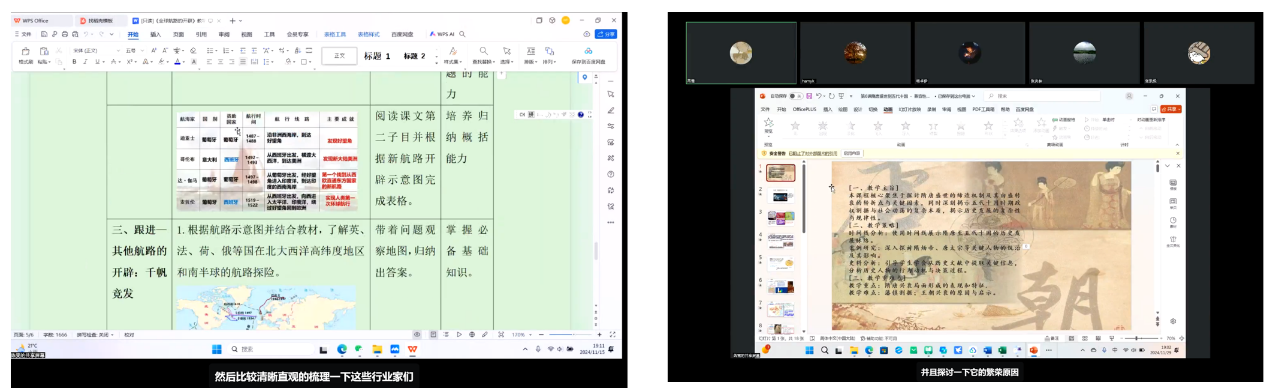Screen dimensions: 1267x388
Task: Click the Bold formatting icon in WPS
Action: click(x=74, y=62)
